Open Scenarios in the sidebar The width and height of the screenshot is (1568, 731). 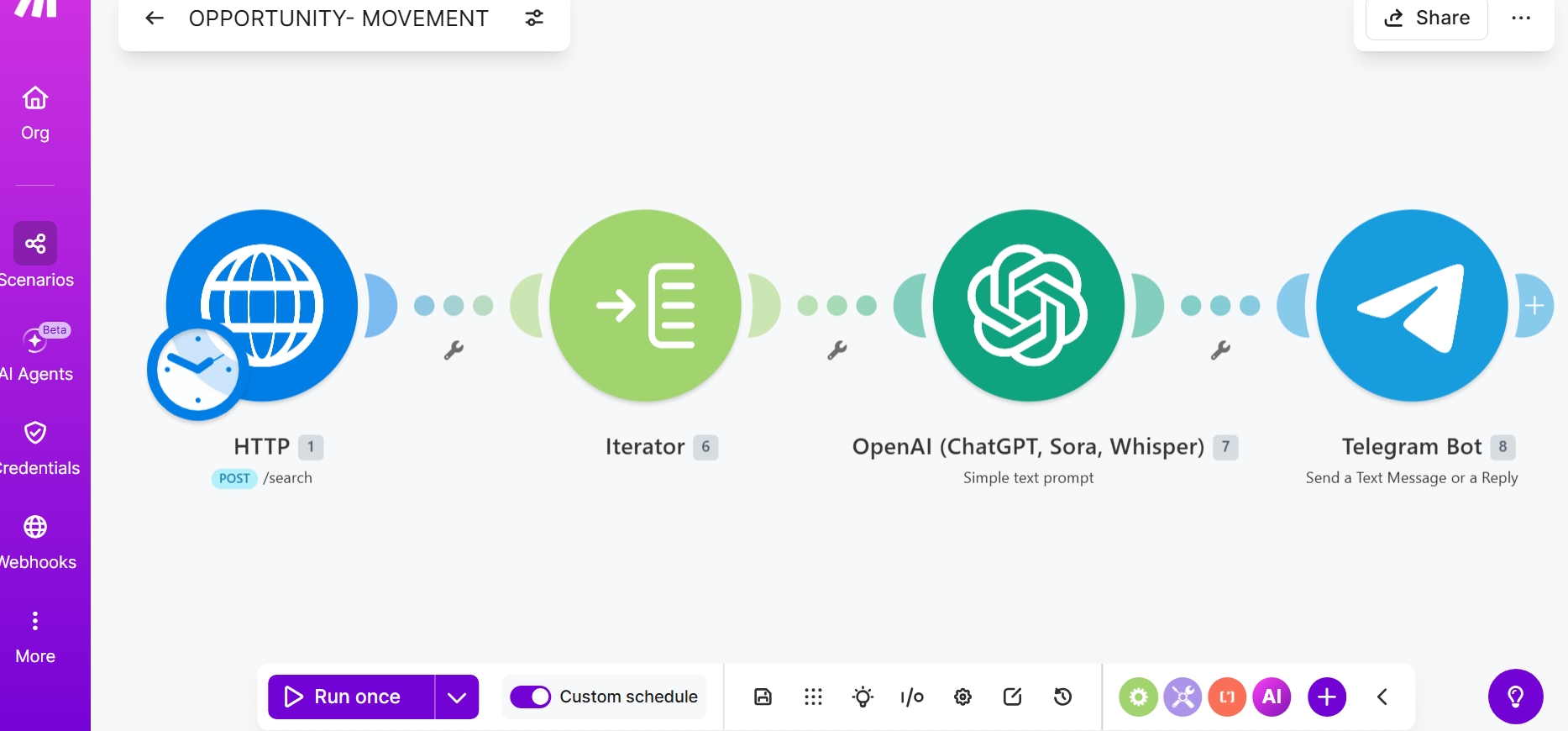35,256
